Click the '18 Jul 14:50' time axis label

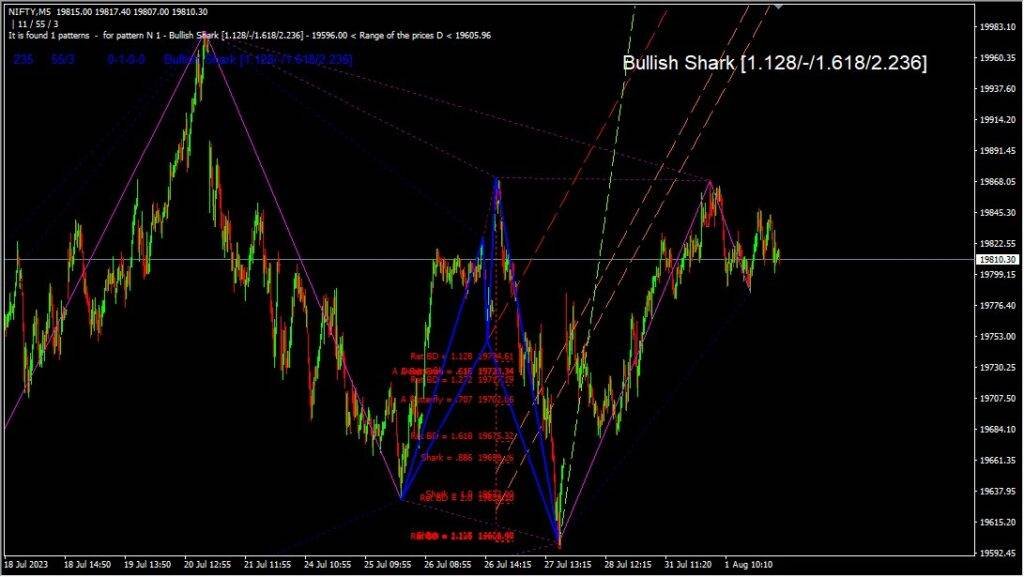point(88,565)
